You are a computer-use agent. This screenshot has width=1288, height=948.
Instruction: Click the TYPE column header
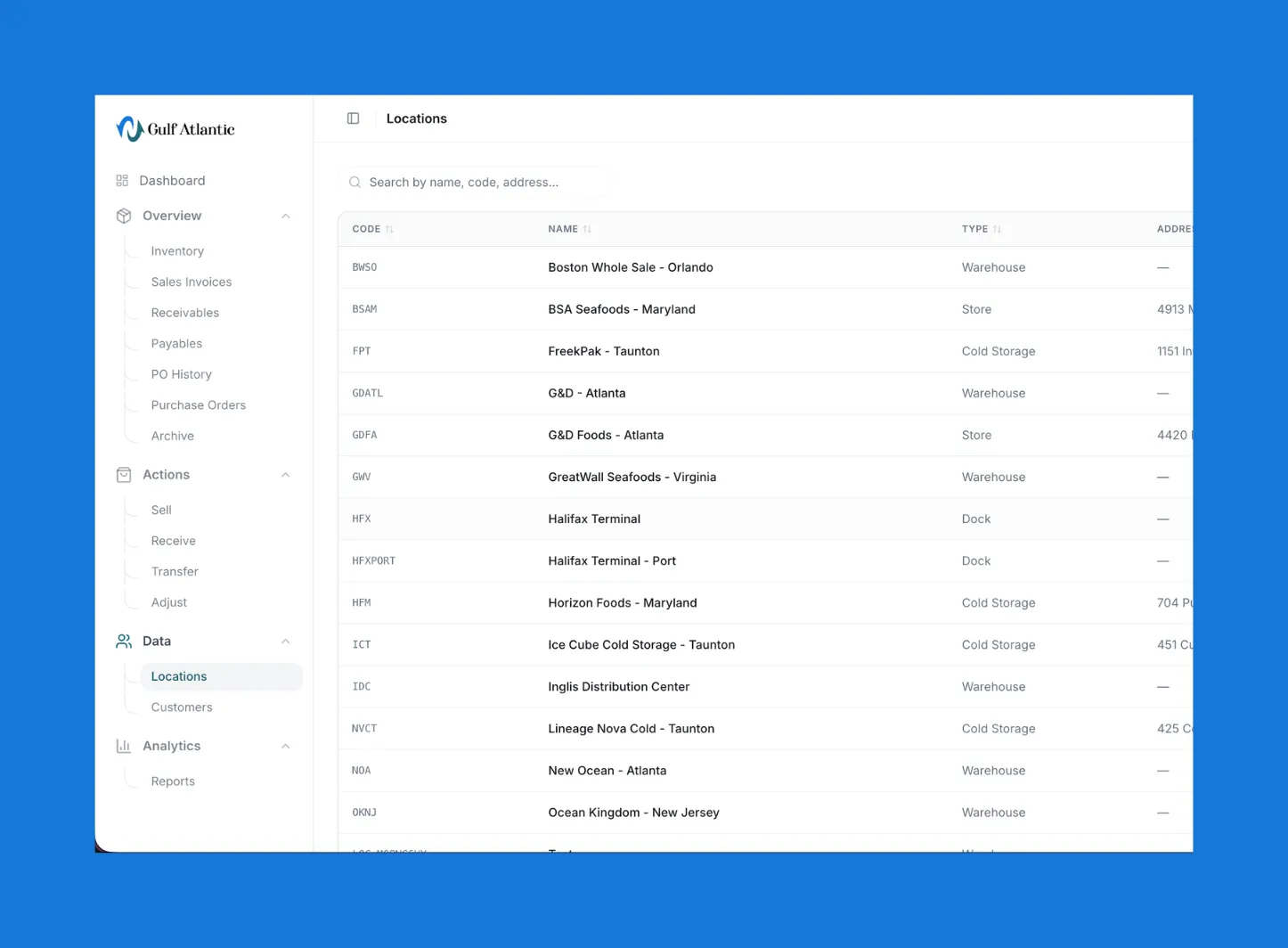pyautogui.click(x=974, y=229)
